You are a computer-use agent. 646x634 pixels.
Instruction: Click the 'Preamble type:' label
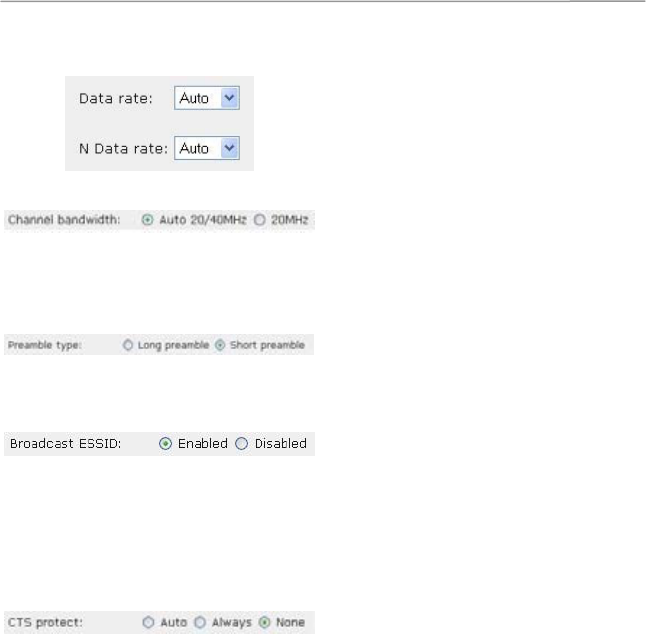click(x=44, y=345)
